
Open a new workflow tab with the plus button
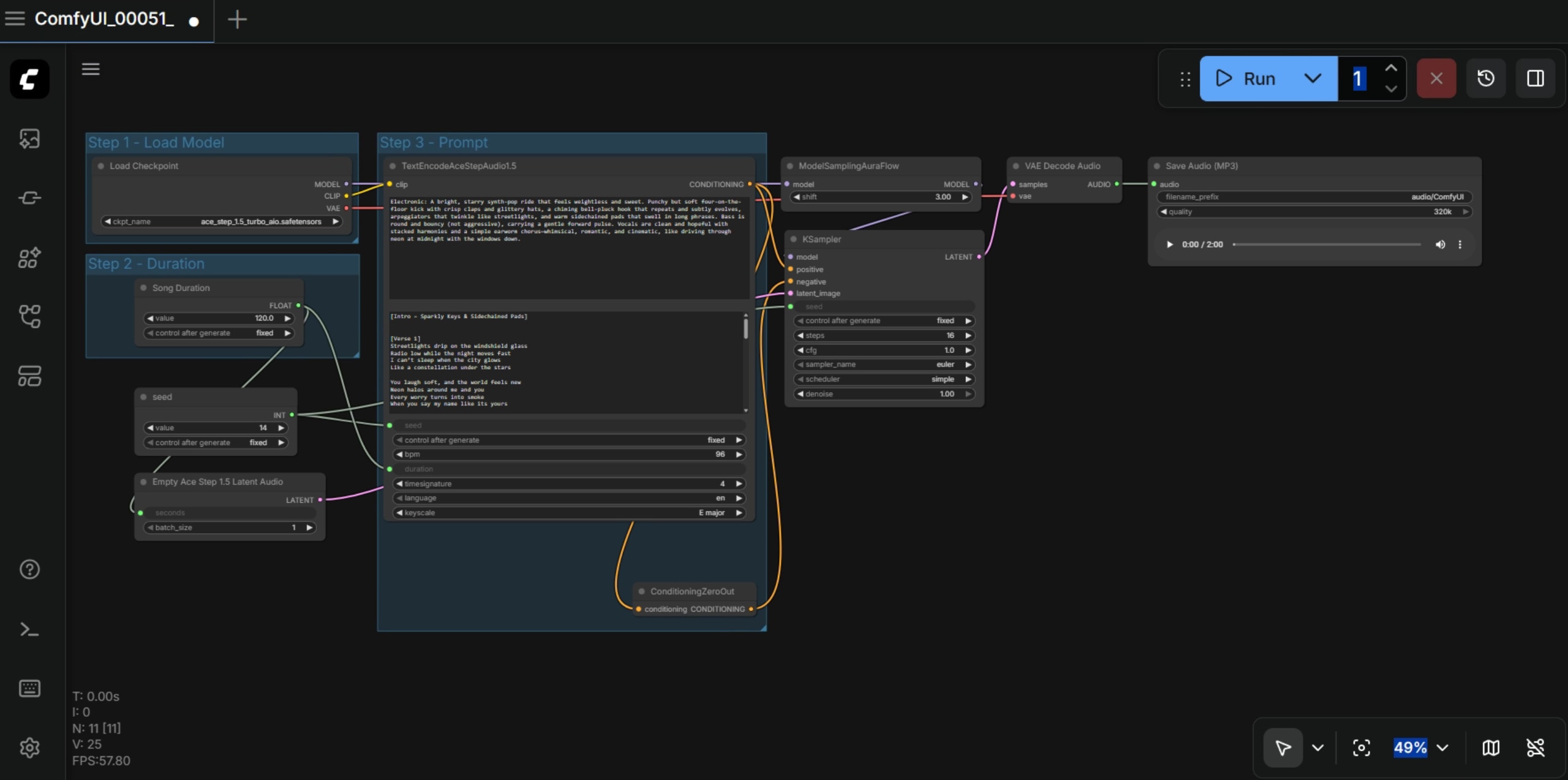(x=237, y=20)
